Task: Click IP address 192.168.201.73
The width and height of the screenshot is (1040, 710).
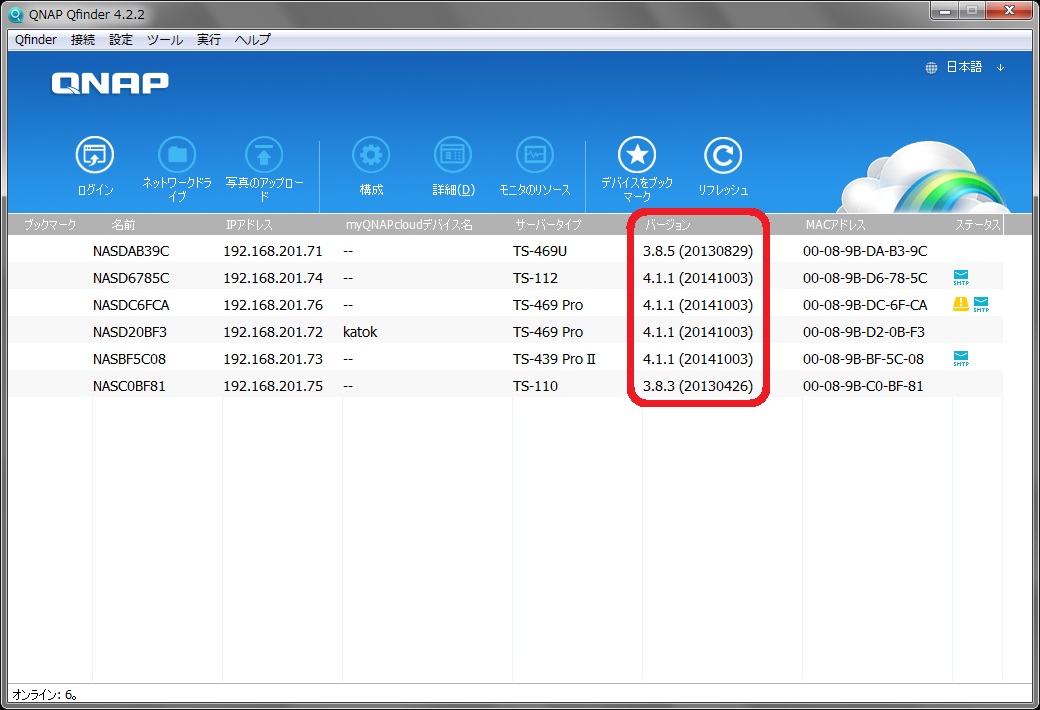Action: [273, 359]
